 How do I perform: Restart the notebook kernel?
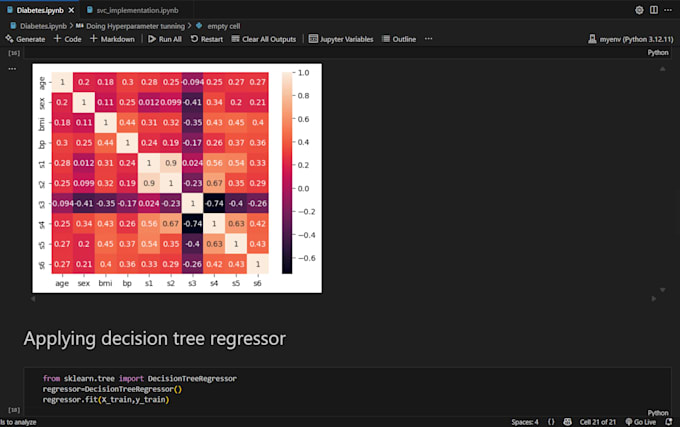click(207, 39)
